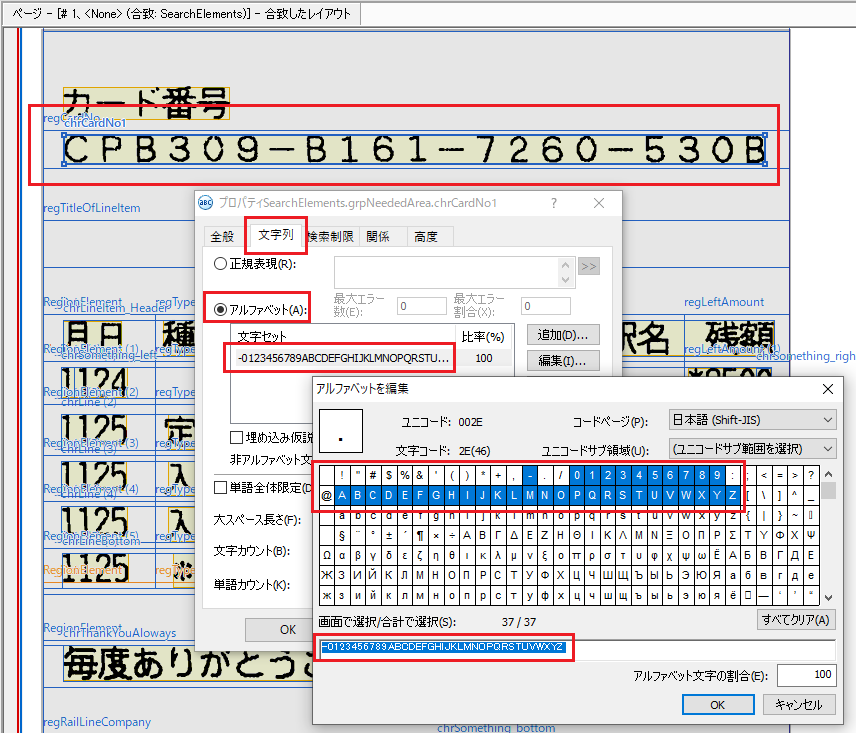Click the カード番号 title element
The height and width of the screenshot is (733, 856).
pos(146,103)
